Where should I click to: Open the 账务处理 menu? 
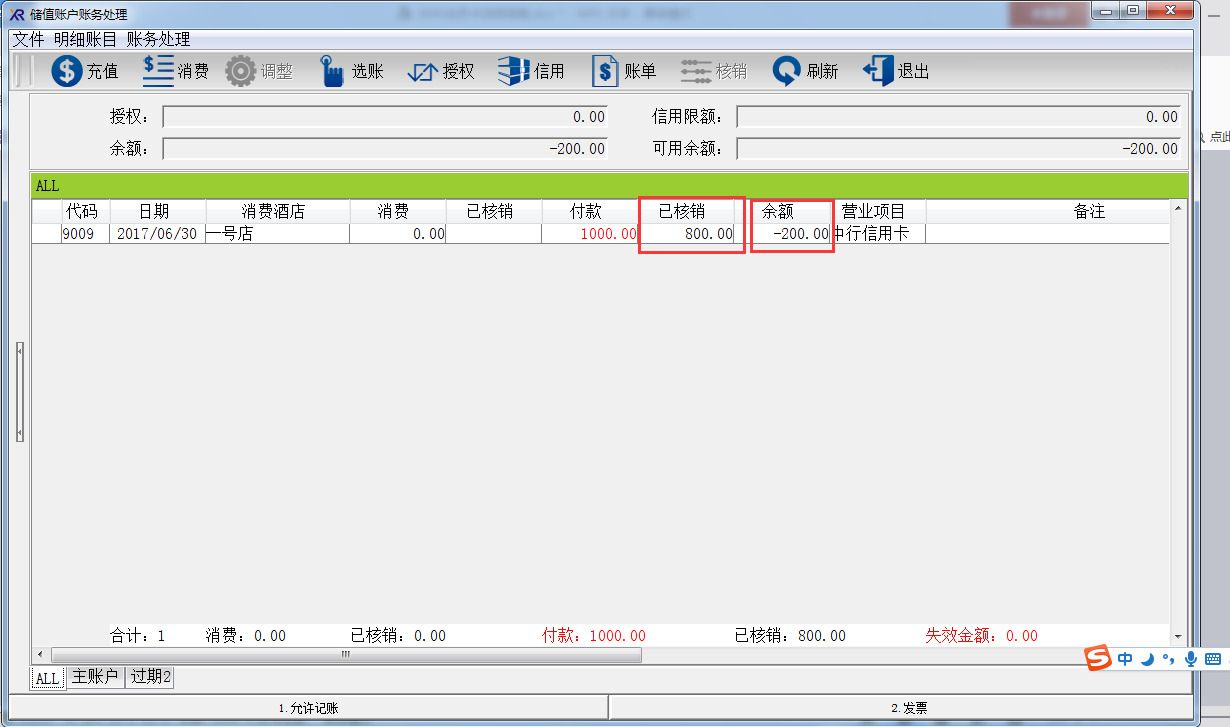pyautogui.click(x=158, y=39)
